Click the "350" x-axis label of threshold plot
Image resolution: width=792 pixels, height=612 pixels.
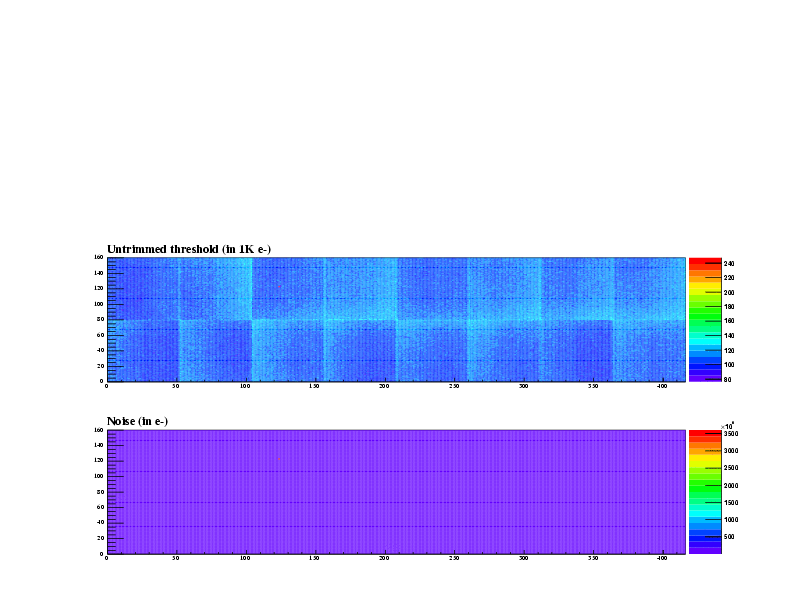592,386
